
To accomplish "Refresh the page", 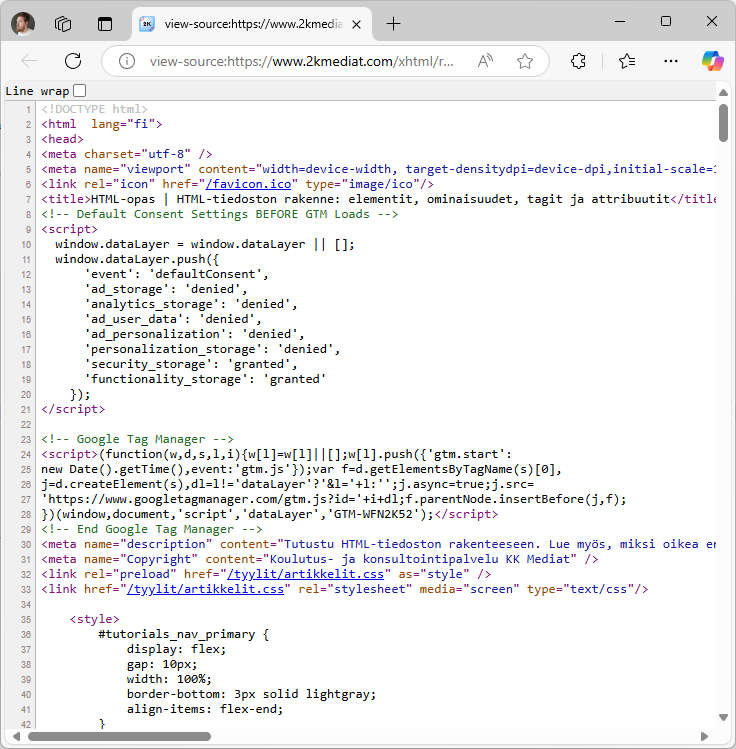I will click(73, 61).
